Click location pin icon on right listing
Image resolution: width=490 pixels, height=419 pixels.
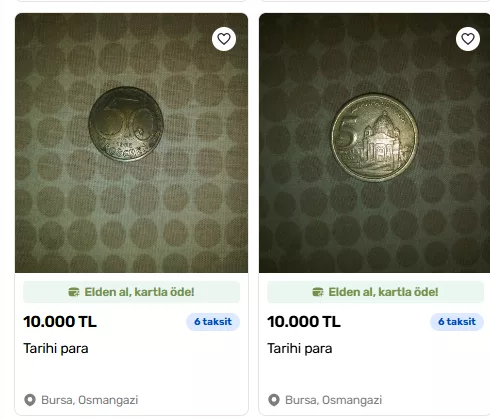[274, 400]
